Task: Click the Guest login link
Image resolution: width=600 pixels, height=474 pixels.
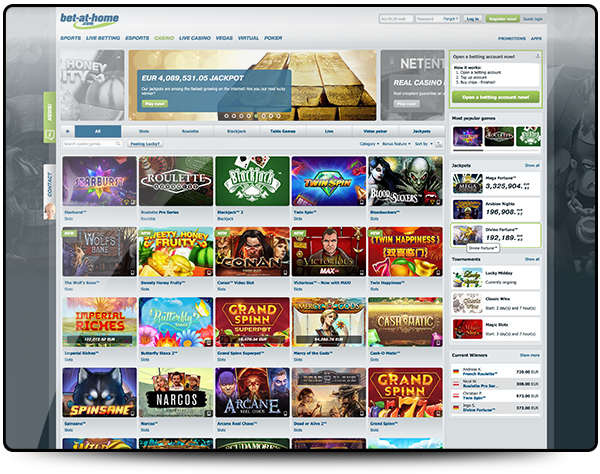Action: coord(533,19)
